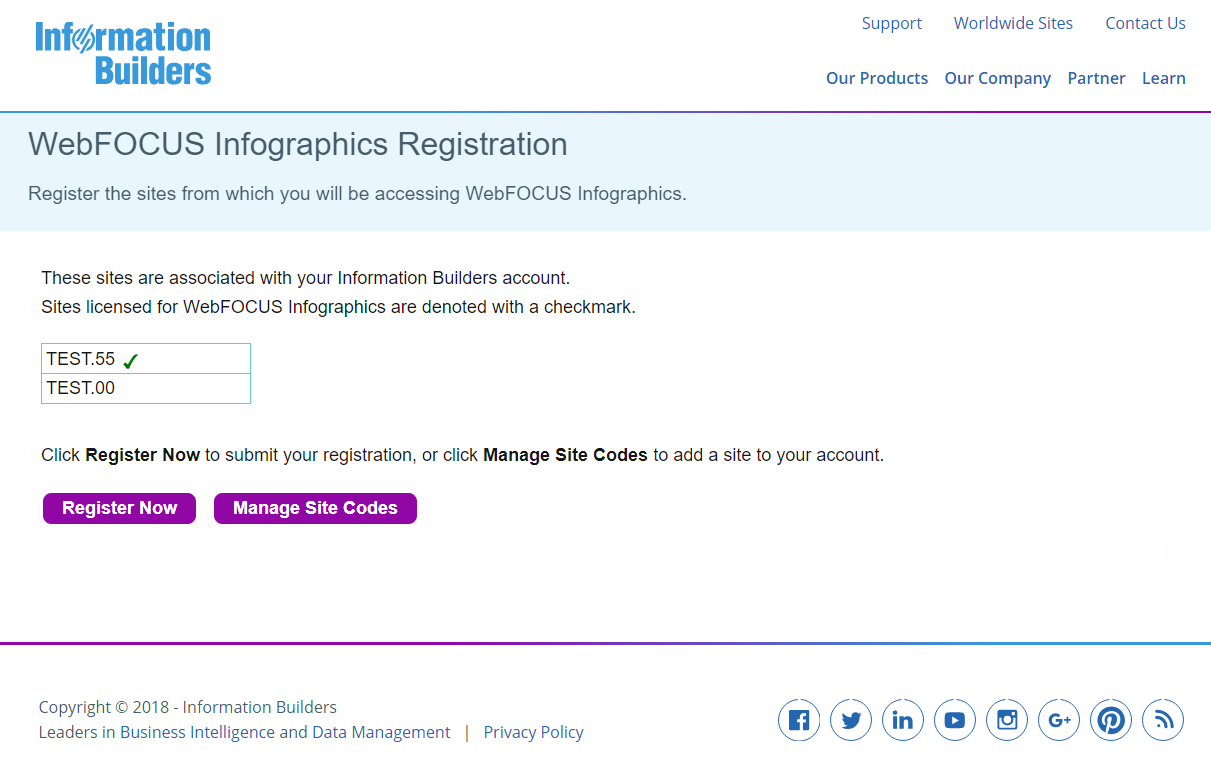Click the Register Now button

[119, 508]
